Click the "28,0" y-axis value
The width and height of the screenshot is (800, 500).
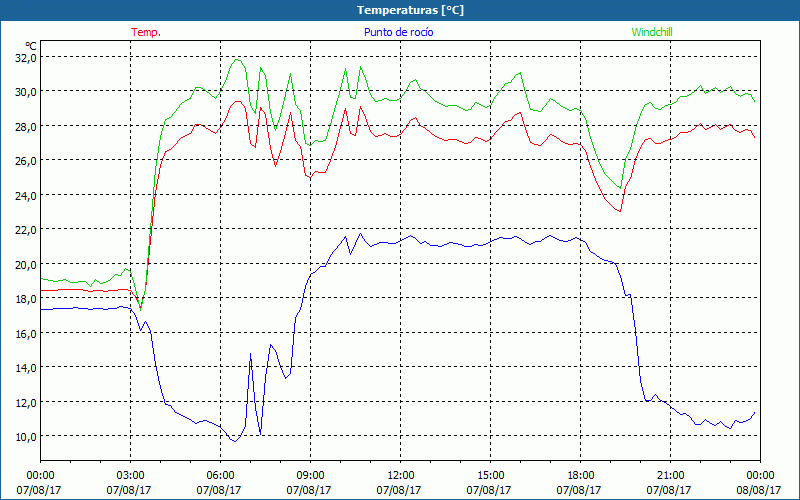26,127
